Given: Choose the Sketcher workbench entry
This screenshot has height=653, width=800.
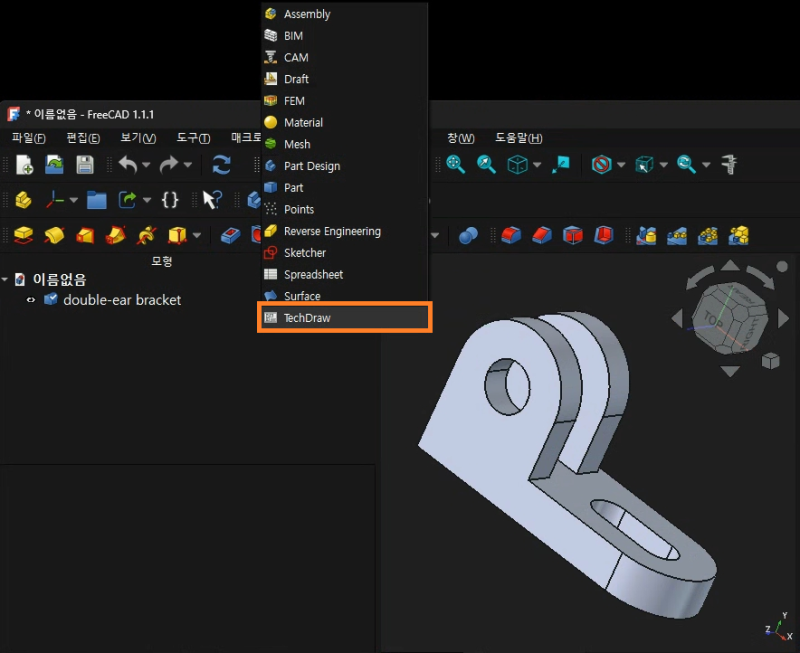Looking at the screenshot, I should [345, 253].
